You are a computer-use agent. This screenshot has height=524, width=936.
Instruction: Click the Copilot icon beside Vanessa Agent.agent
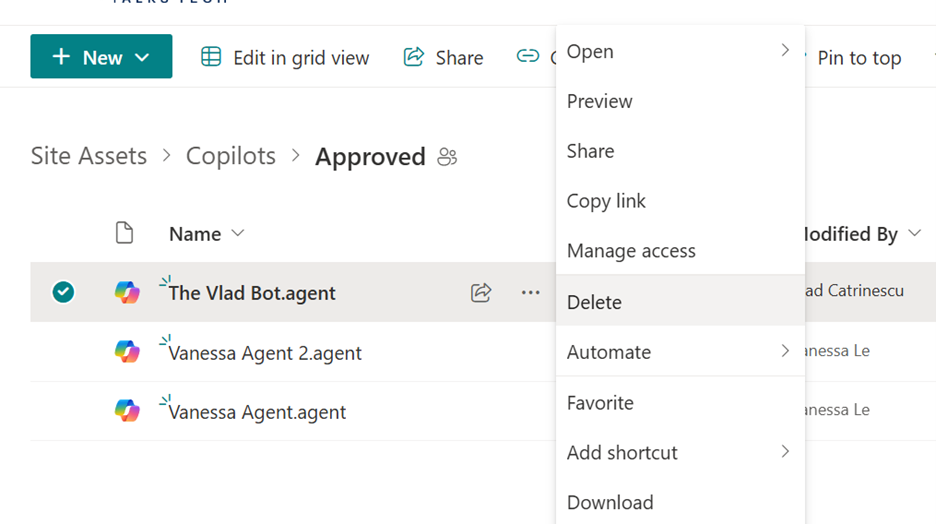(127, 411)
